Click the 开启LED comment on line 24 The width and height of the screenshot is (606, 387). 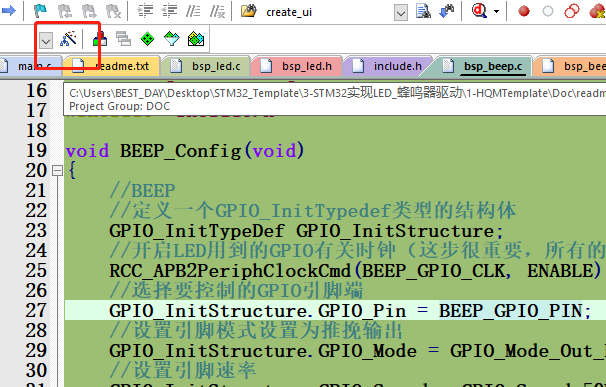(357, 251)
